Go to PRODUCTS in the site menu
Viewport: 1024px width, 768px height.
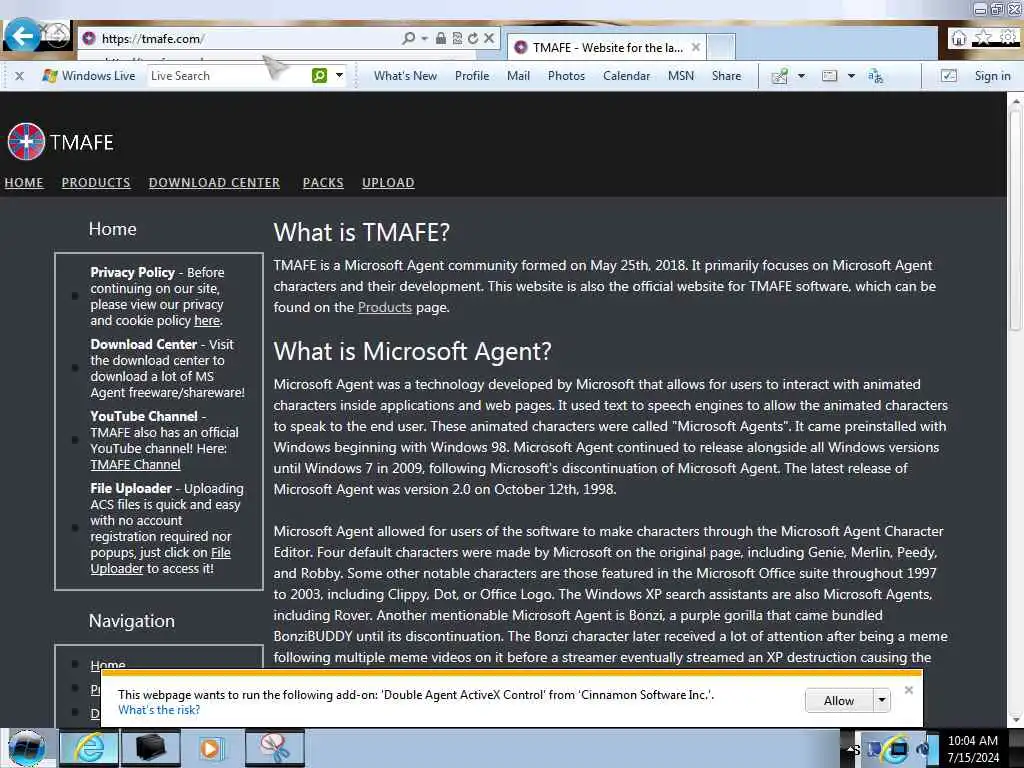tap(96, 183)
